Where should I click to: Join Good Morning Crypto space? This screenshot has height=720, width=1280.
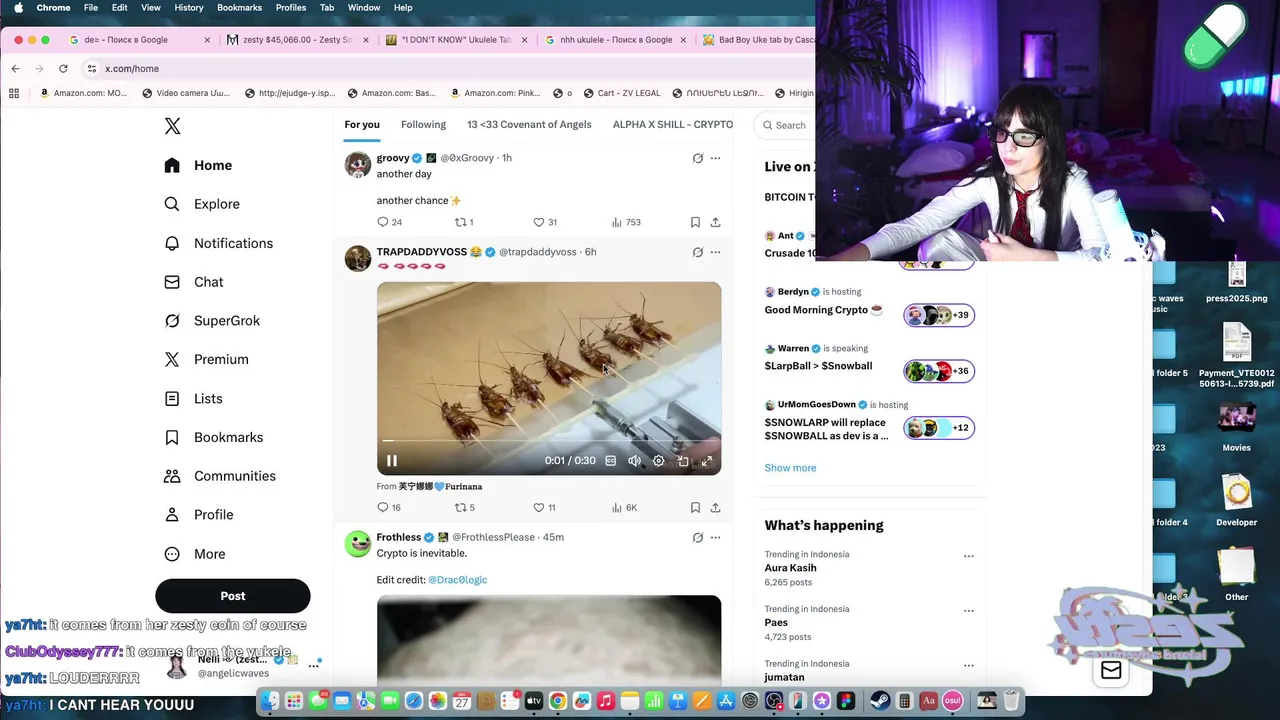tap(823, 310)
